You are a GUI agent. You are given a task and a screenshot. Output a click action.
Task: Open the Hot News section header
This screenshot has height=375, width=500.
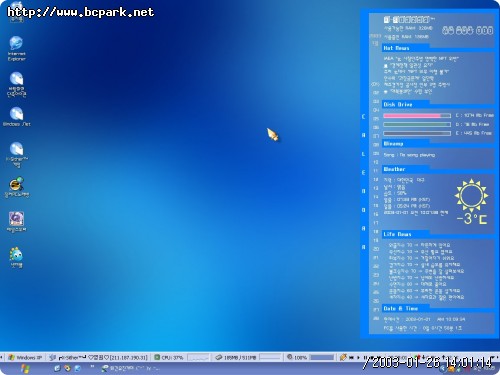[x=396, y=48]
